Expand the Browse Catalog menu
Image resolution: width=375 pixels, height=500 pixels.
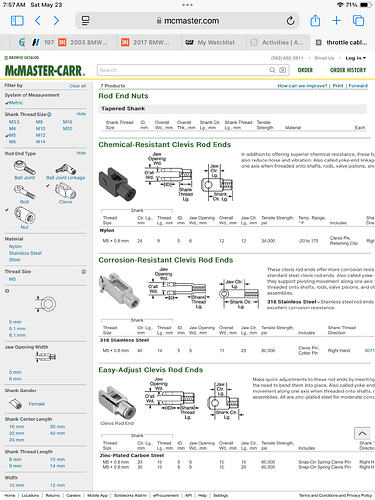coord(22,58)
